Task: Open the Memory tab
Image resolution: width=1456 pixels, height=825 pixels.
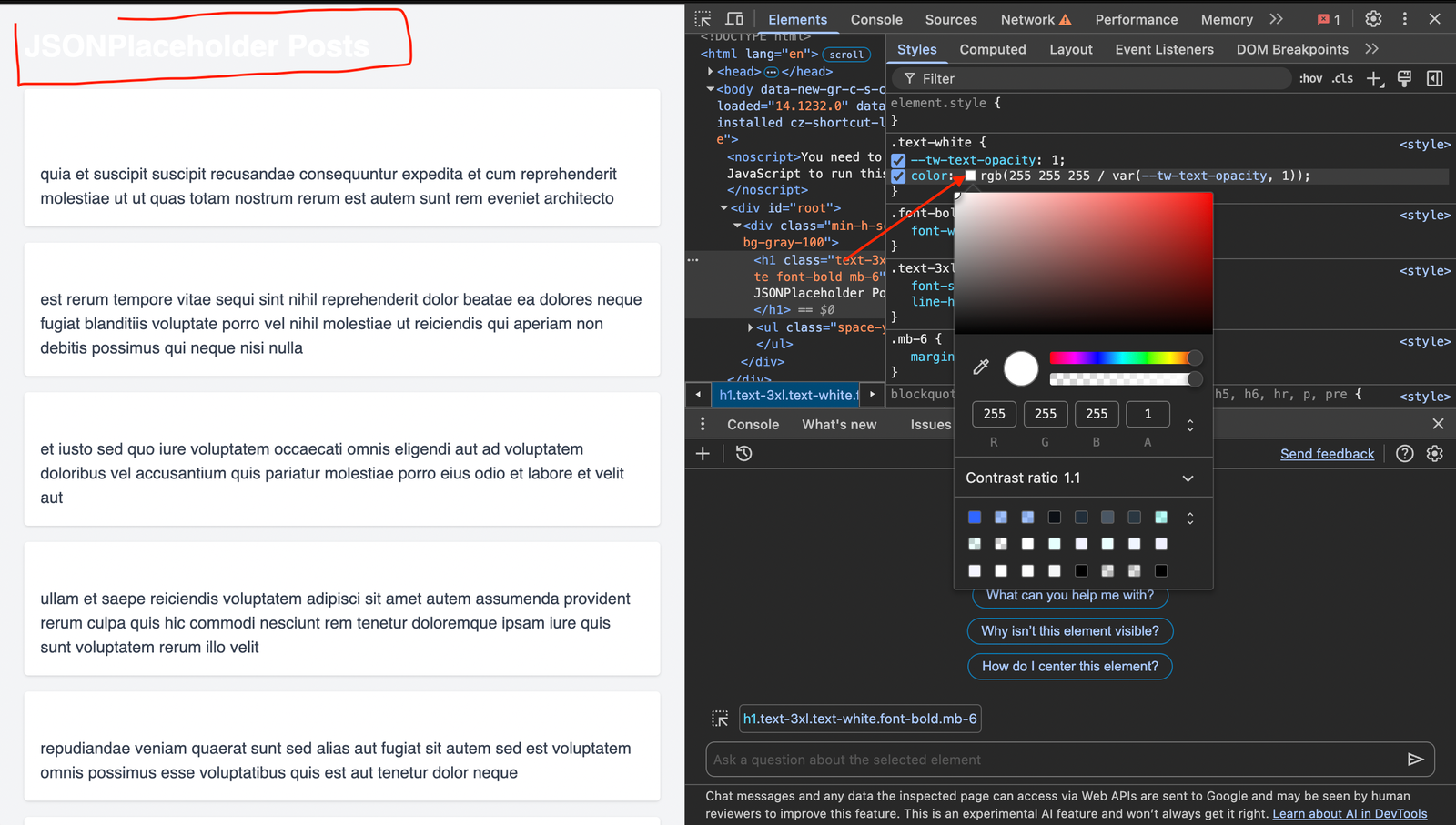Action: pyautogui.click(x=1227, y=19)
